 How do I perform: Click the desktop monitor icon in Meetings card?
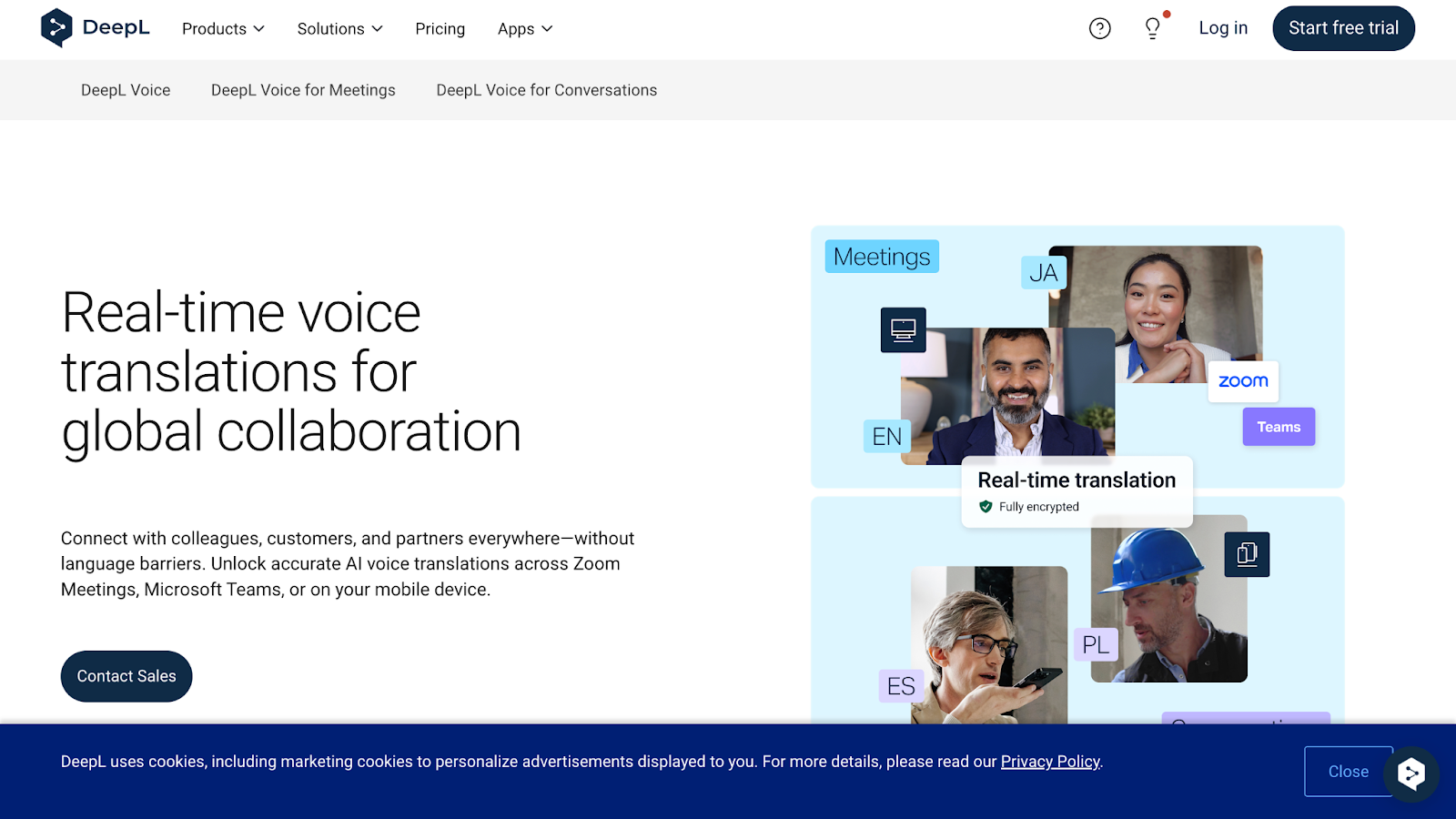click(904, 330)
